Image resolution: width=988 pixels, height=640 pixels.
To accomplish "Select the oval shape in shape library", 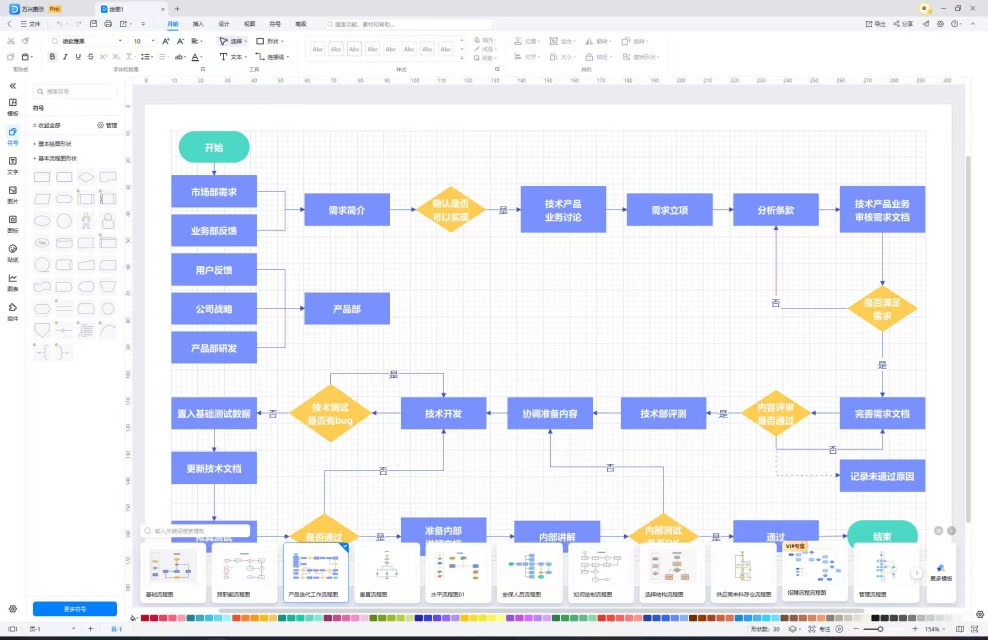I will click(x=42, y=220).
